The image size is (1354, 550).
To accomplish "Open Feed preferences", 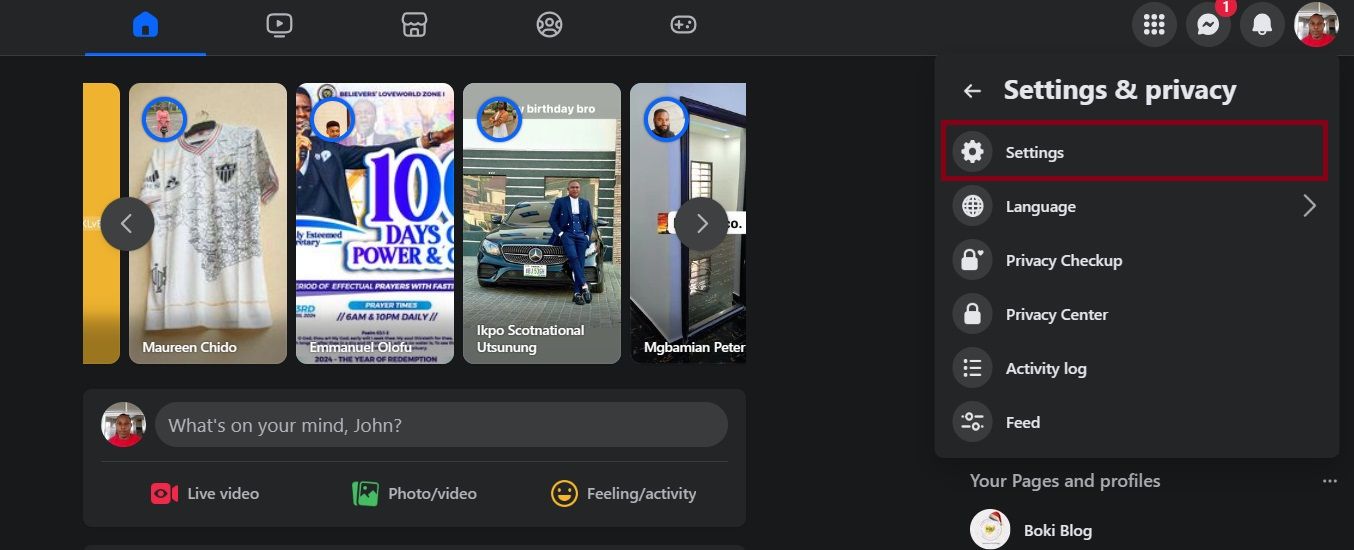I will click(x=1134, y=422).
